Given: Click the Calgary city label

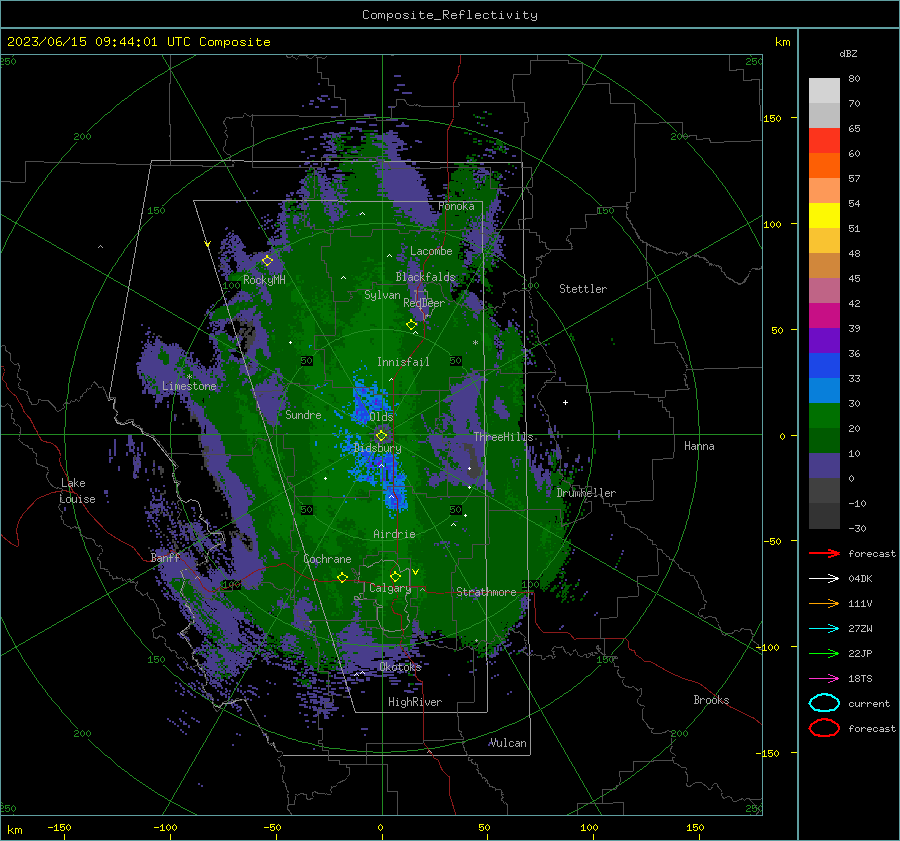Looking at the screenshot, I should (x=390, y=588).
